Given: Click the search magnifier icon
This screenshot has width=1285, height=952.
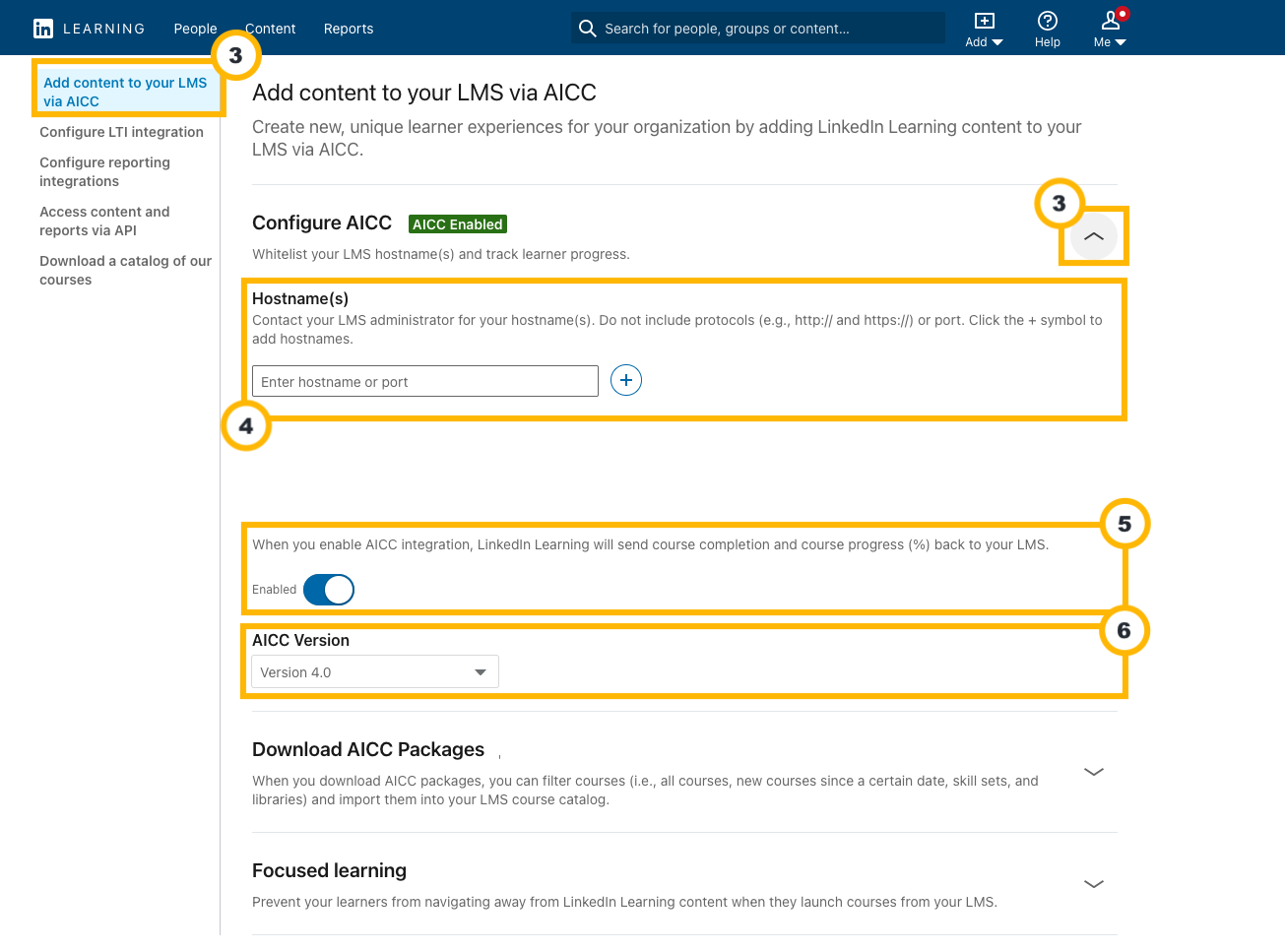Looking at the screenshot, I should click(588, 29).
